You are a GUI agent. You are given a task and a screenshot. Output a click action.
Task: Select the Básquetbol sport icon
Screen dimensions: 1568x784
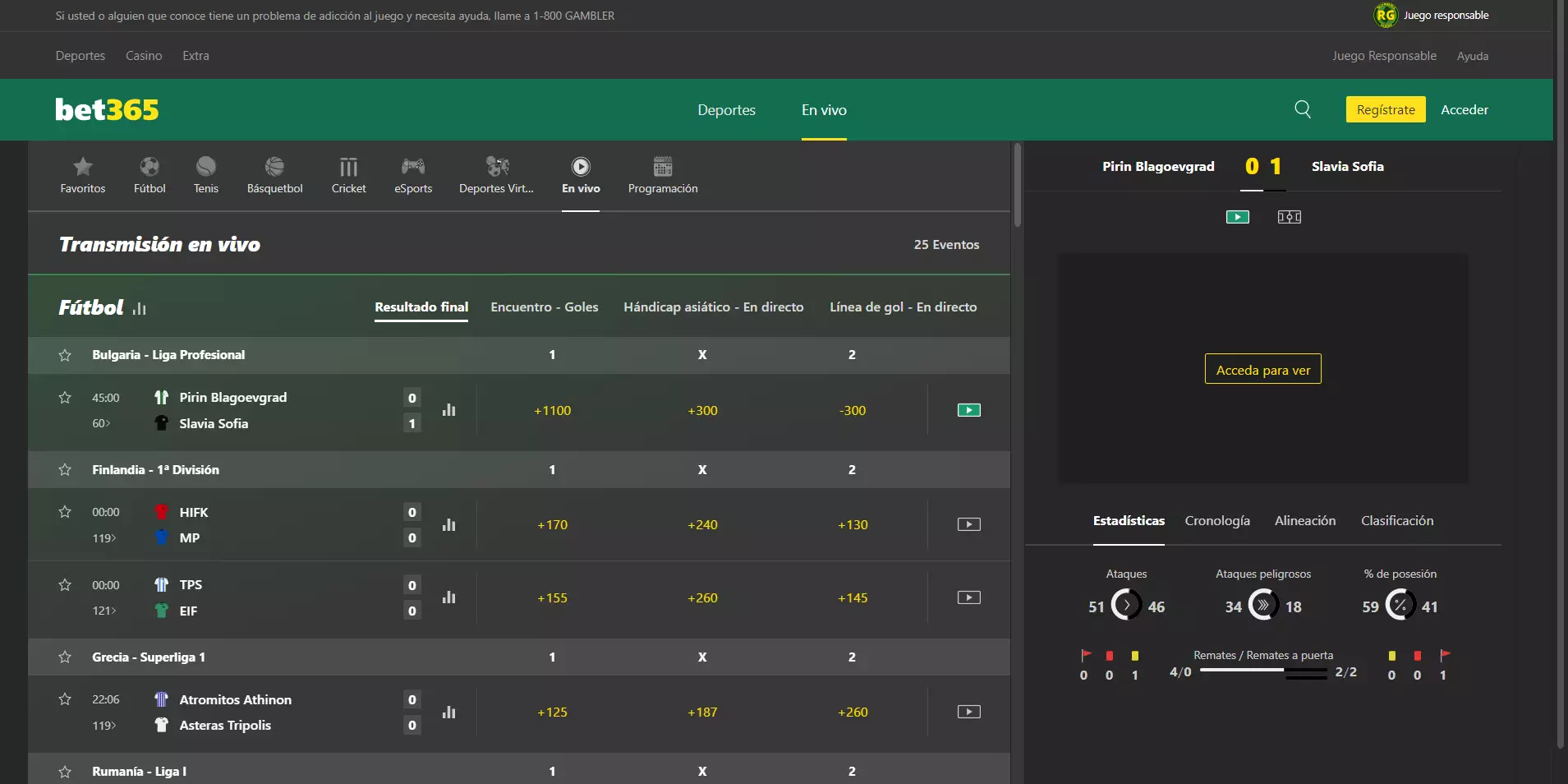(x=275, y=176)
